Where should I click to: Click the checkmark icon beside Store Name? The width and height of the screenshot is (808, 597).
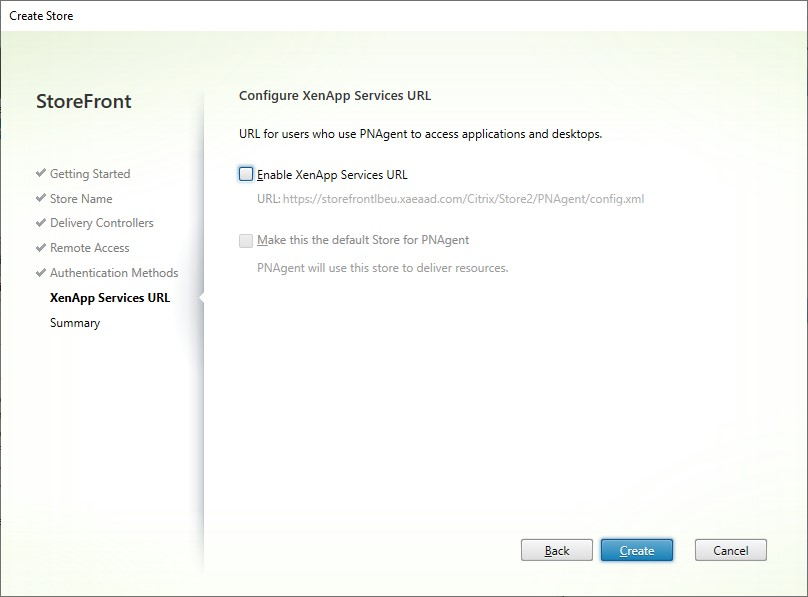[x=41, y=198]
